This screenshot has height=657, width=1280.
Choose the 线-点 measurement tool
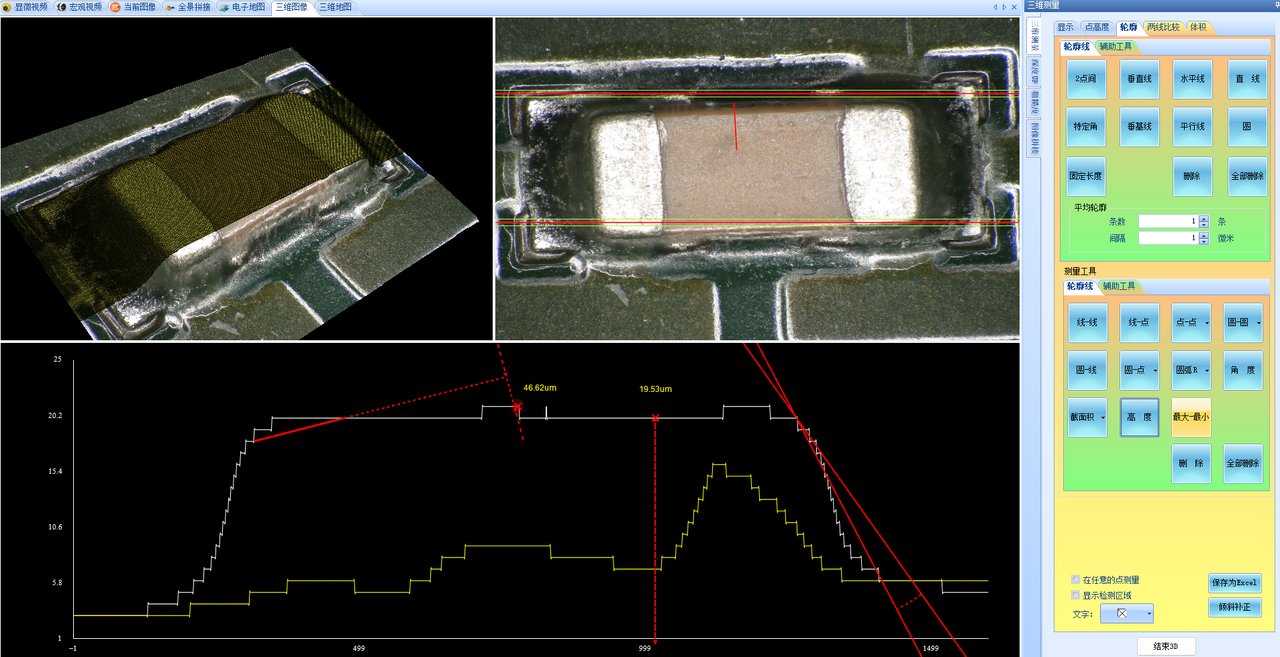tap(1139, 323)
